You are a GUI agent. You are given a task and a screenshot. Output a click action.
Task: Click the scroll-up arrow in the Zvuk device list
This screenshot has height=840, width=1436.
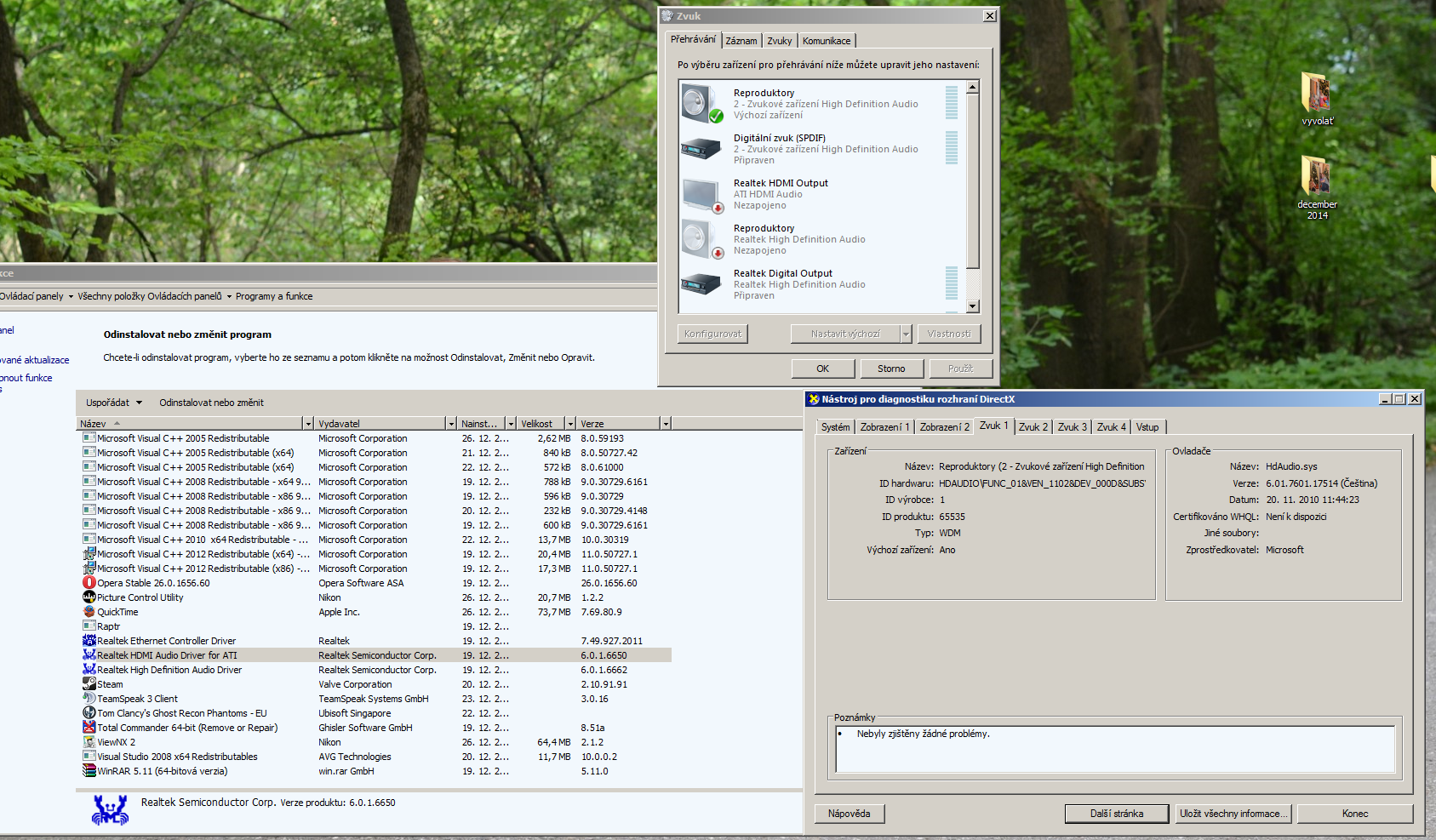tap(973, 87)
